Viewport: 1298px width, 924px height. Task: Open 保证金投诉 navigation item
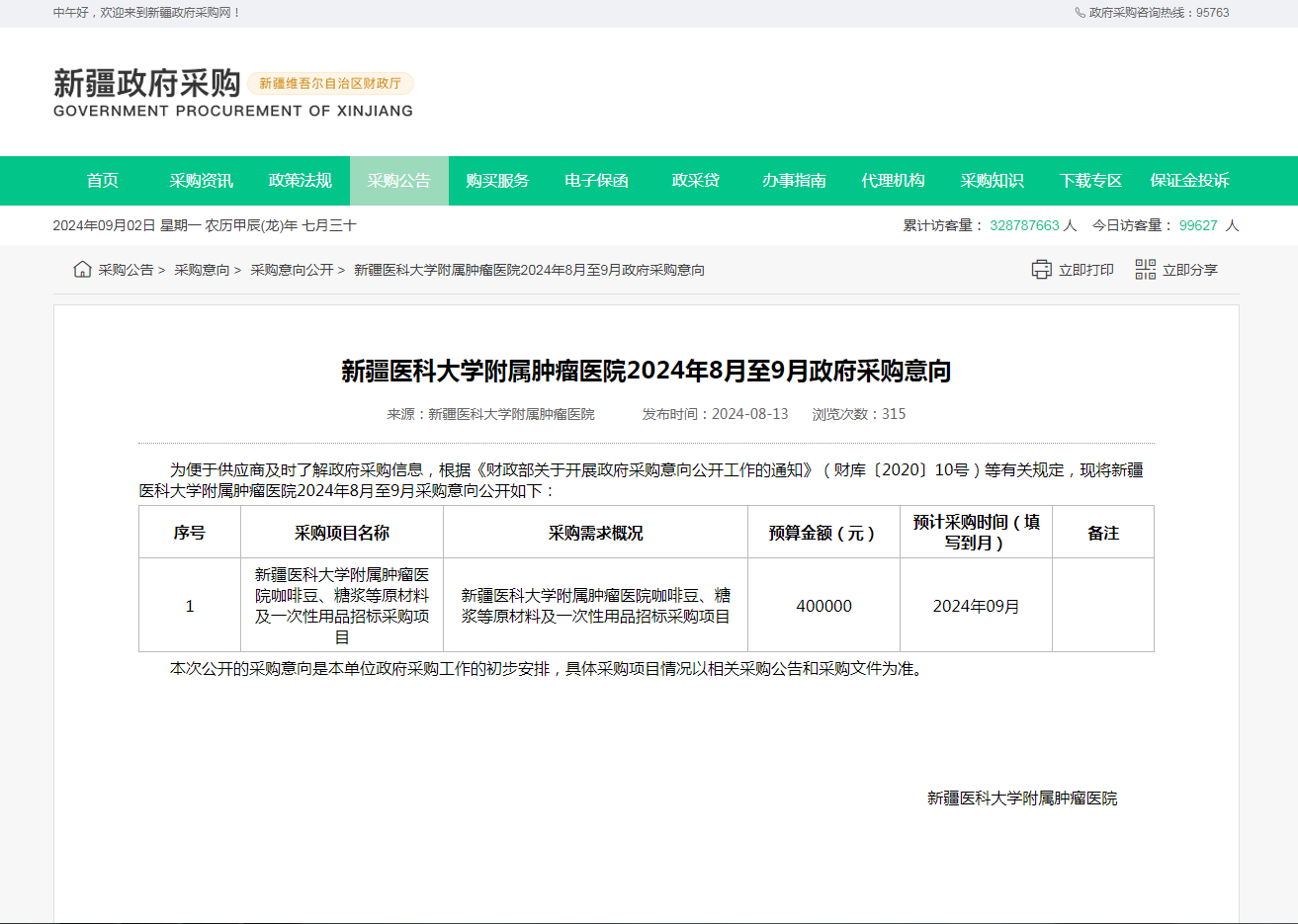tap(1190, 181)
